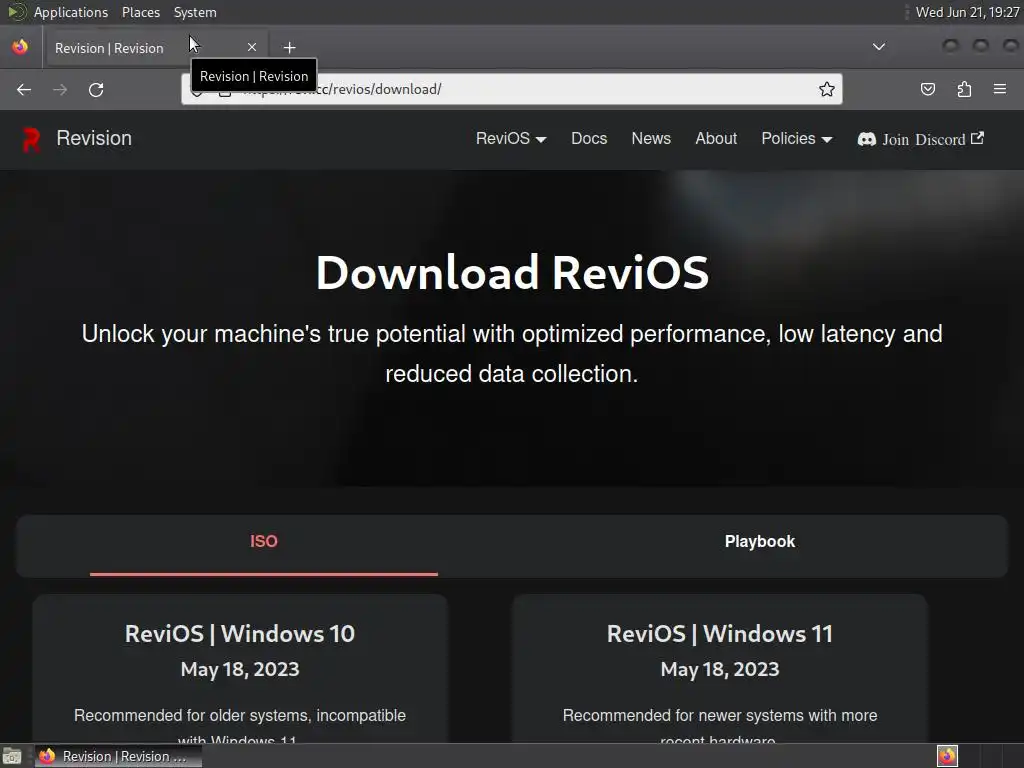1024x768 pixels.
Task: Open the Places menu
Action: click(141, 12)
